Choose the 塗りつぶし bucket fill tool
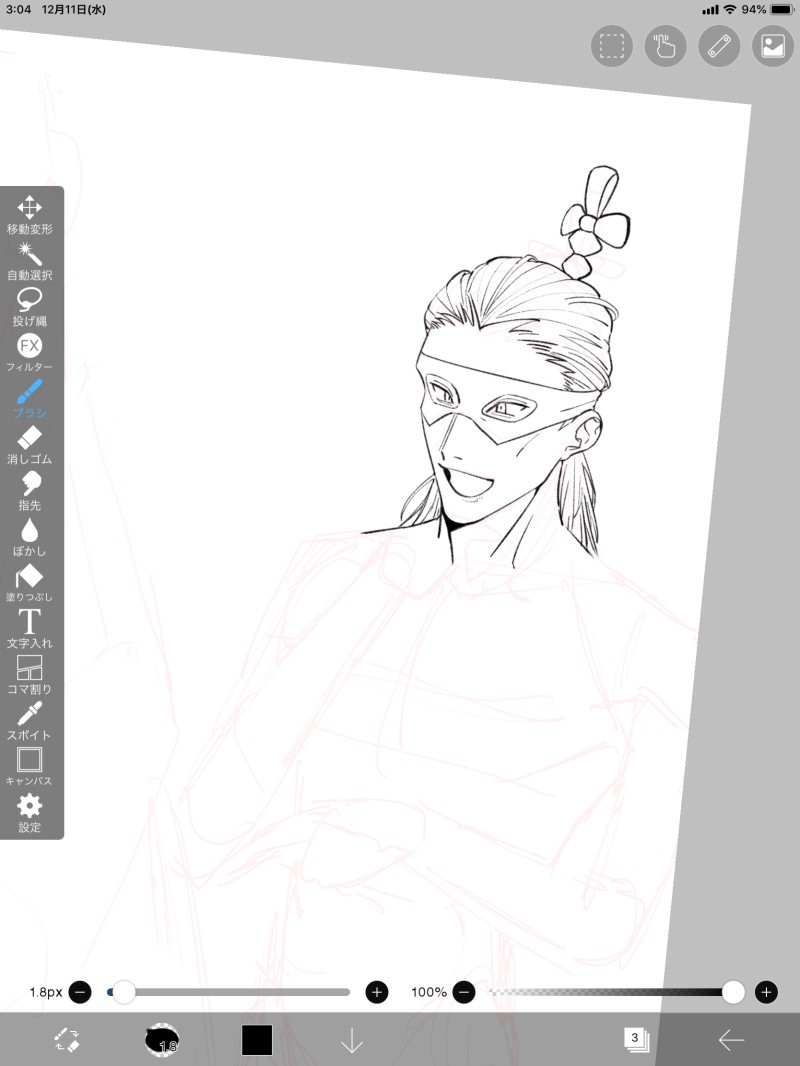Viewport: 800px width, 1066px height. (29, 583)
